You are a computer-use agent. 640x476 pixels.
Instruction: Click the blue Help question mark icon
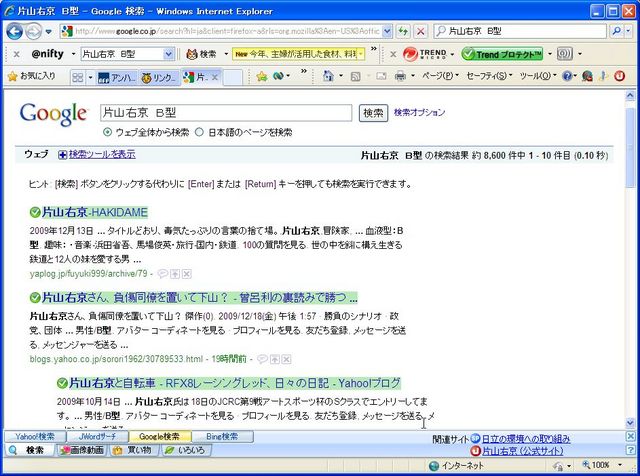[567, 76]
